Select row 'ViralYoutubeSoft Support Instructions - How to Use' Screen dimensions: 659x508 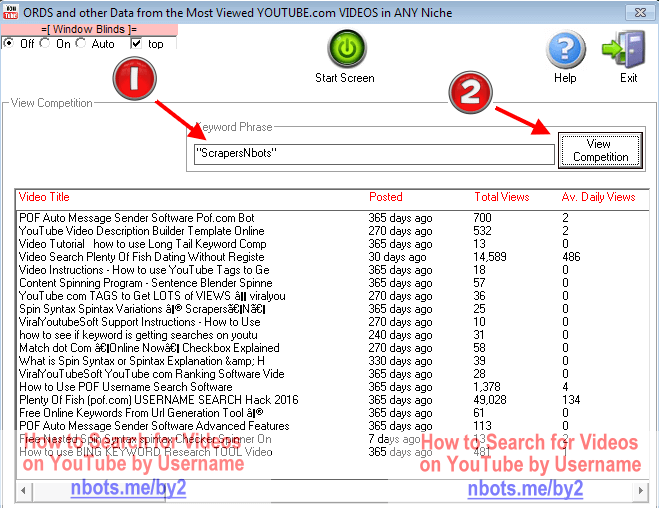click(332, 322)
